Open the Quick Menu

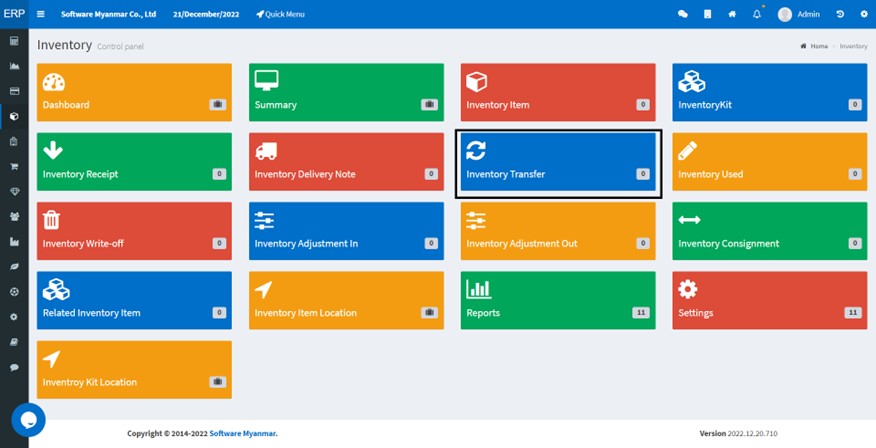pyautogui.click(x=280, y=14)
